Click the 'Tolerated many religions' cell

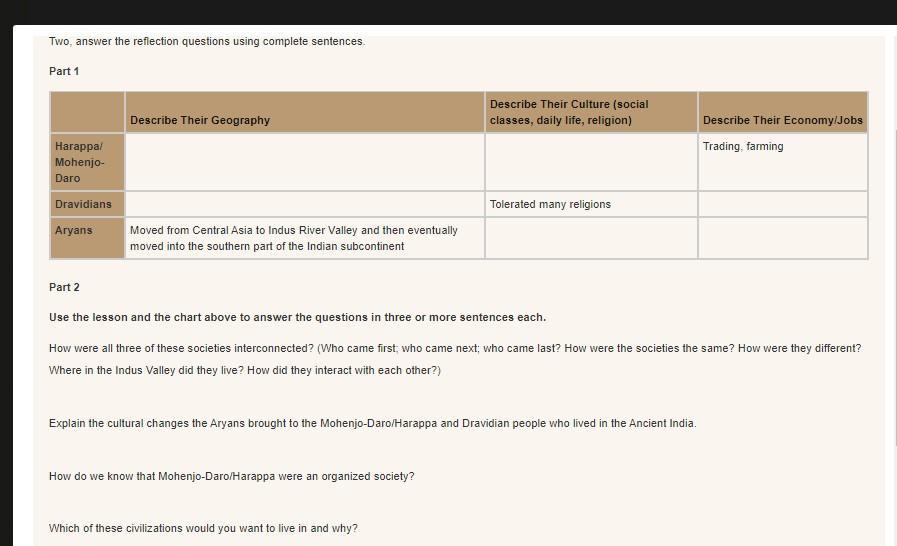(x=591, y=204)
